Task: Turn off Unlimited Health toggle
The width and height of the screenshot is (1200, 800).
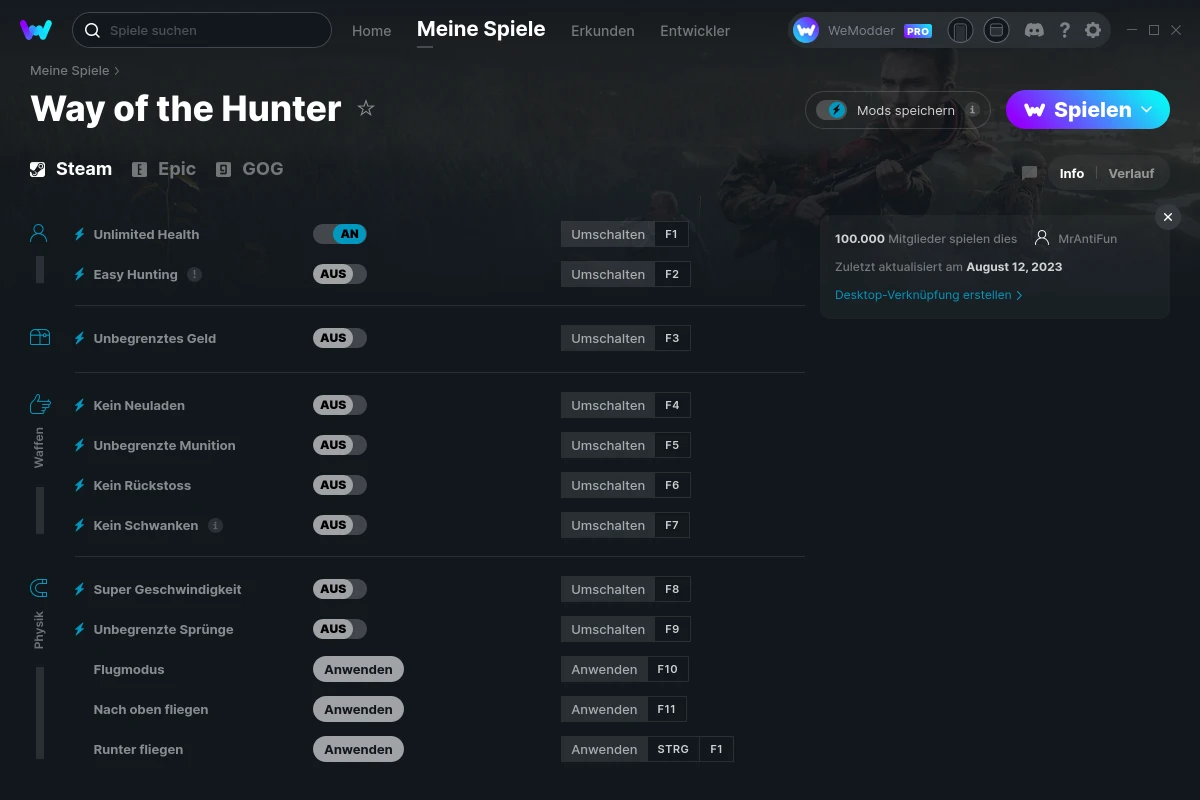Action: tap(340, 234)
